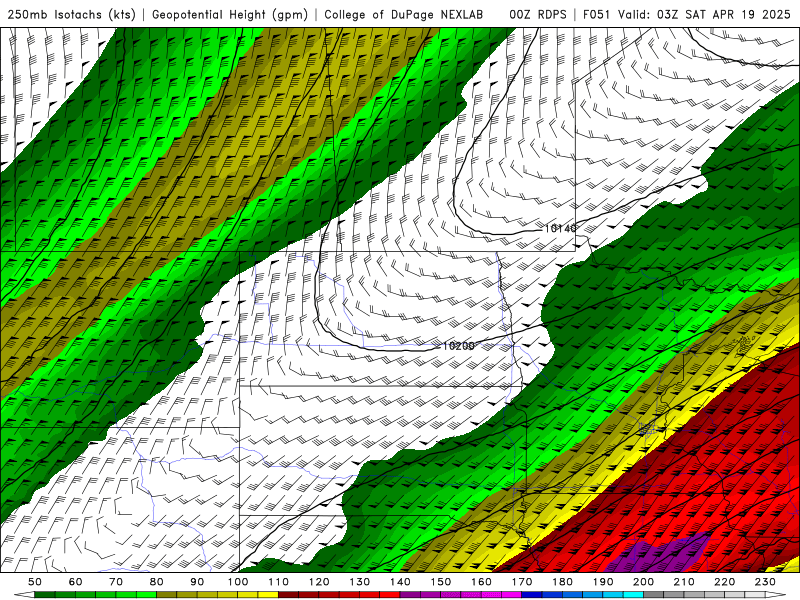Click the 140 value on color scale
The width and height of the screenshot is (800, 600).
400,582
